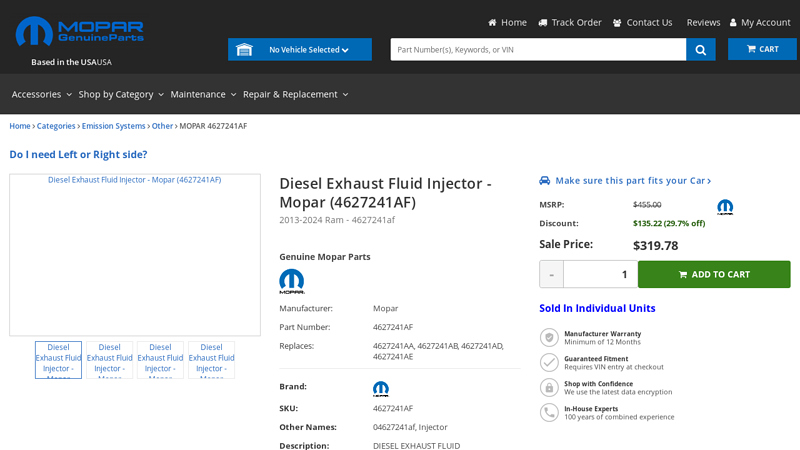Click the Replaces part numbers list
This screenshot has width=800, height=450.
438,351
